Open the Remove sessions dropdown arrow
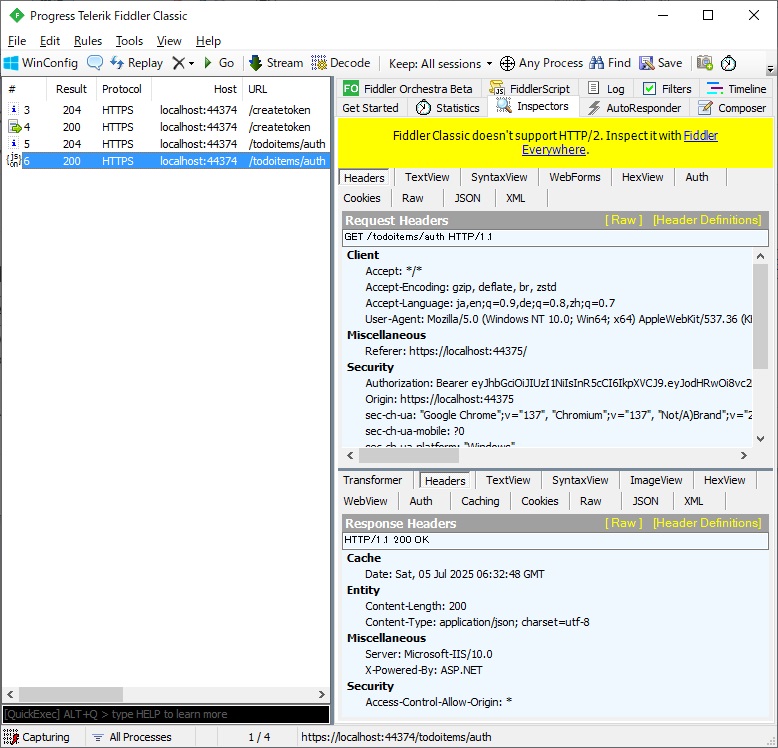The image size is (778, 748). (x=192, y=63)
